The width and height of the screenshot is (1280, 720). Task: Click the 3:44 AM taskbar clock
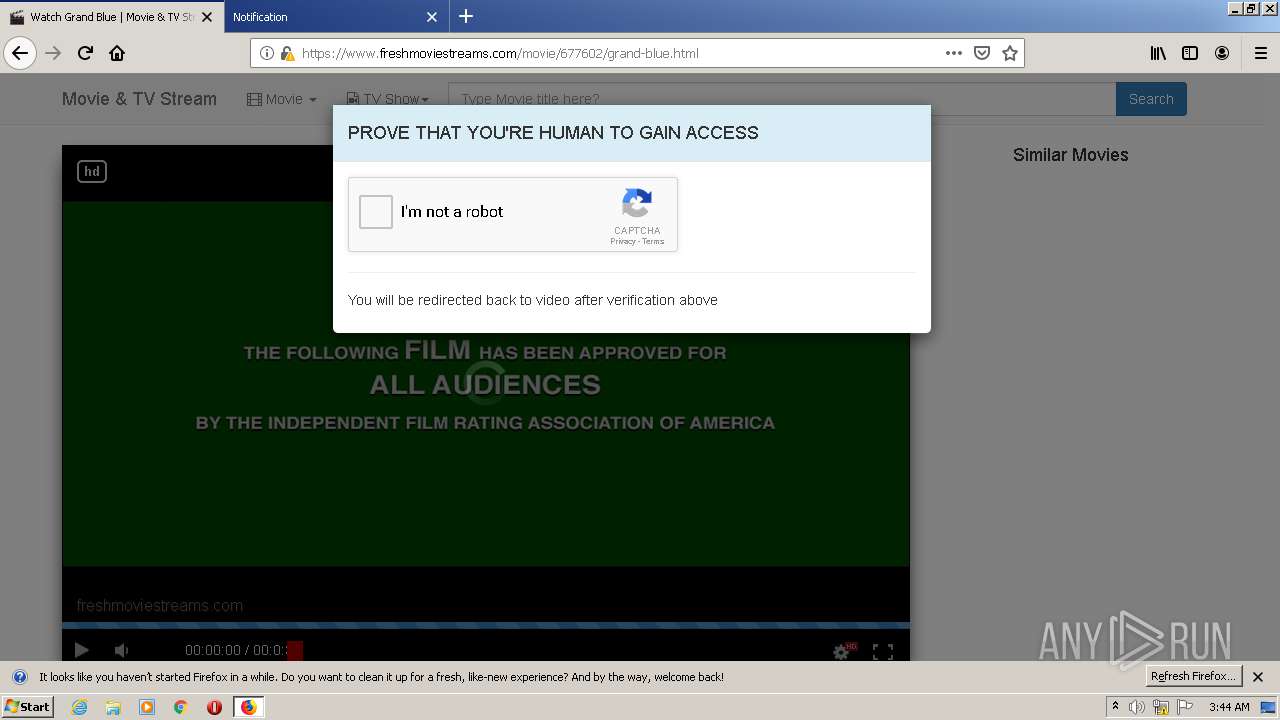click(1229, 707)
